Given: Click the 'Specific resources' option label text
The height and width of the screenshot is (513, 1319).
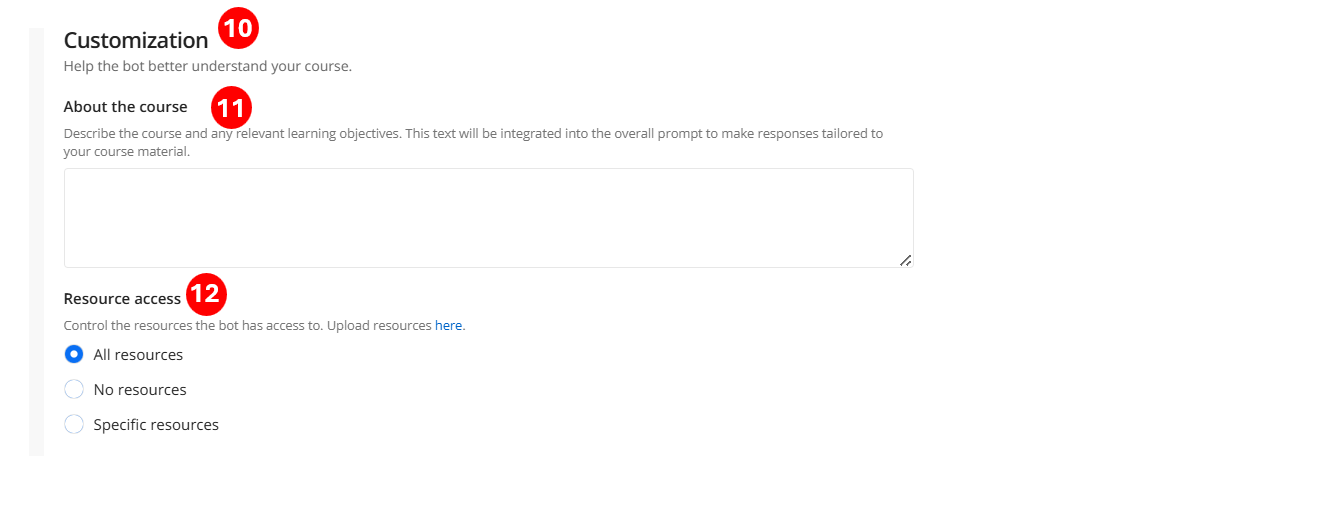Looking at the screenshot, I should pyautogui.click(x=156, y=425).
